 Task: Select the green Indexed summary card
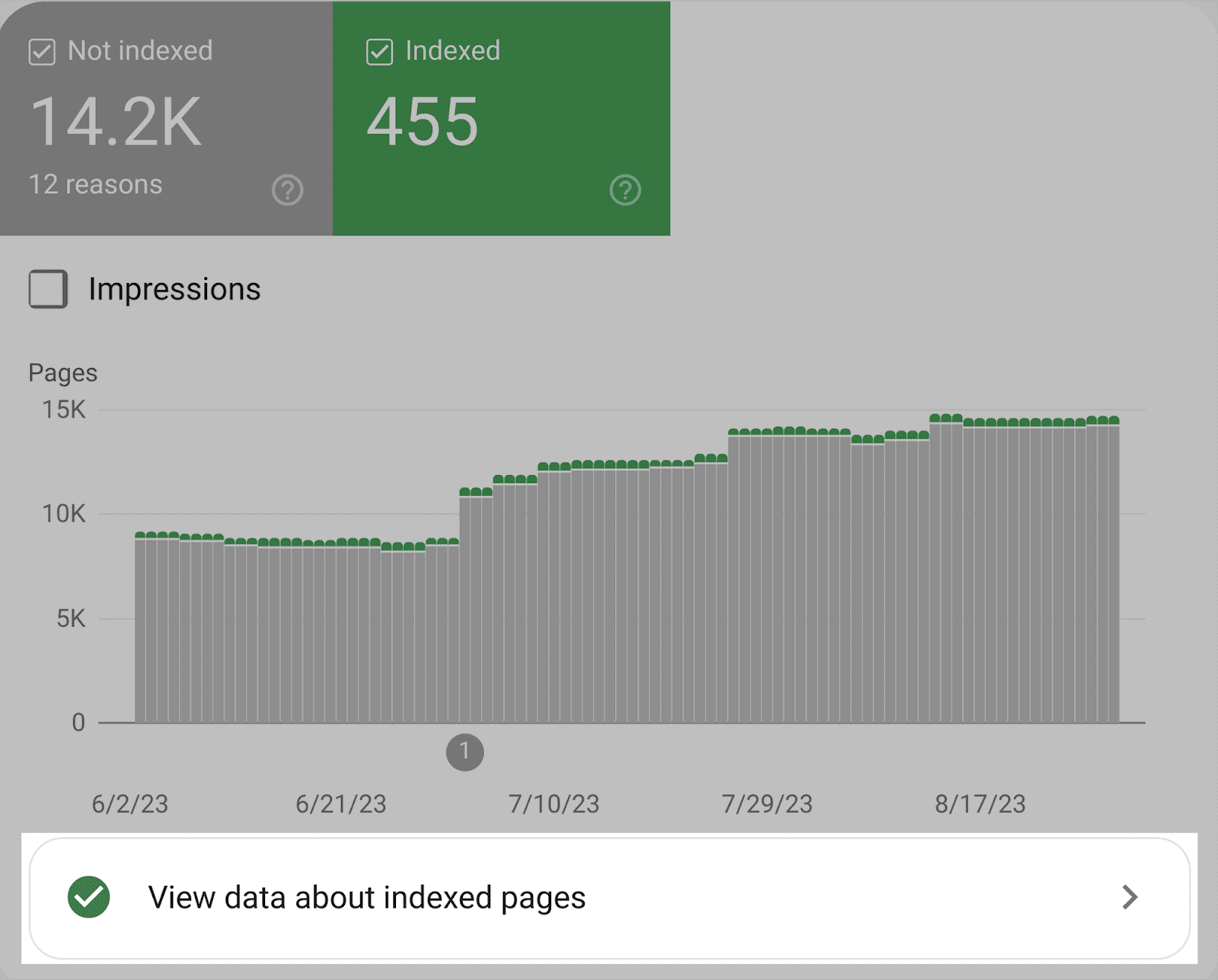tap(501, 118)
